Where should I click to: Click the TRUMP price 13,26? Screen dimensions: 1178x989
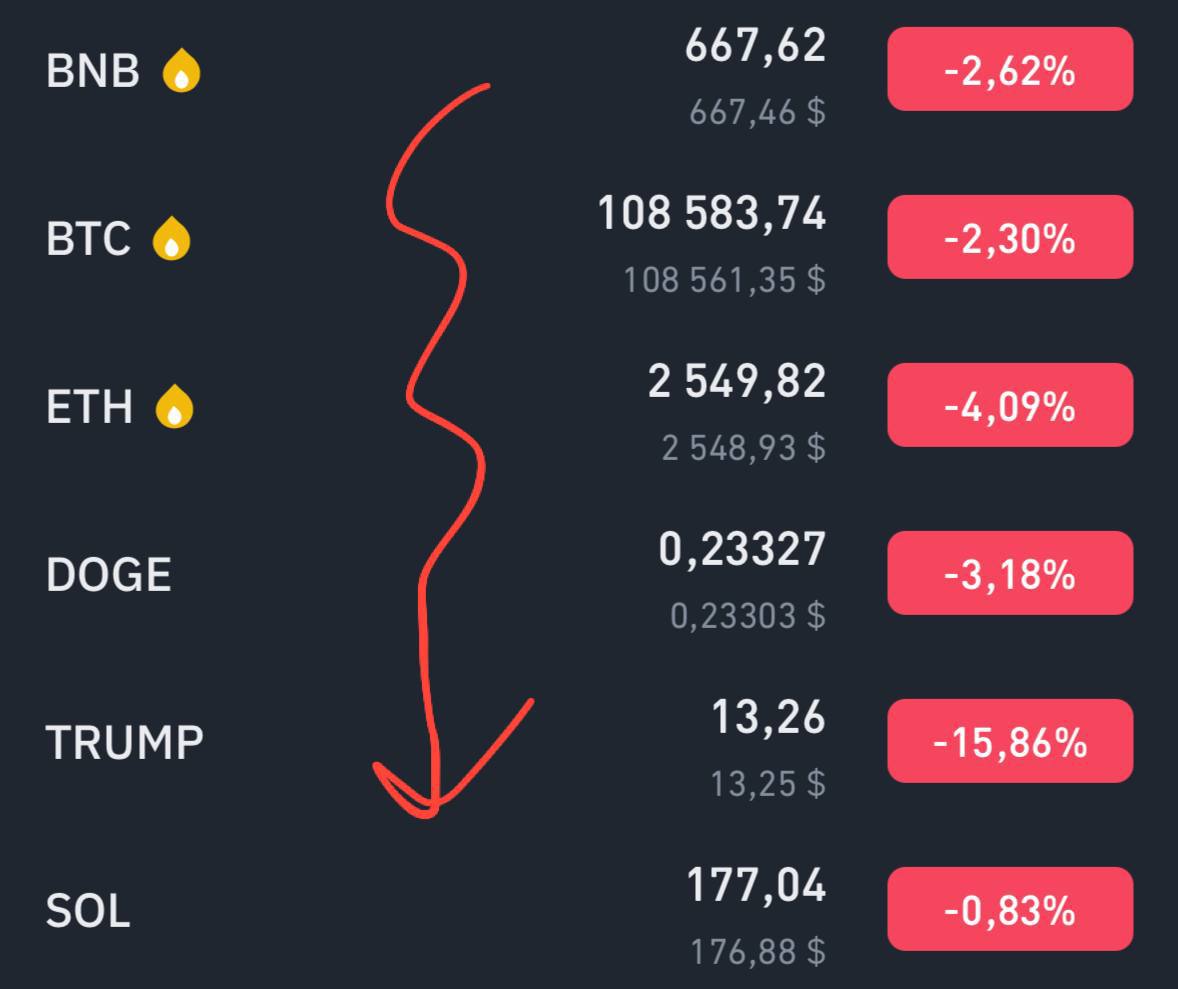point(768,718)
